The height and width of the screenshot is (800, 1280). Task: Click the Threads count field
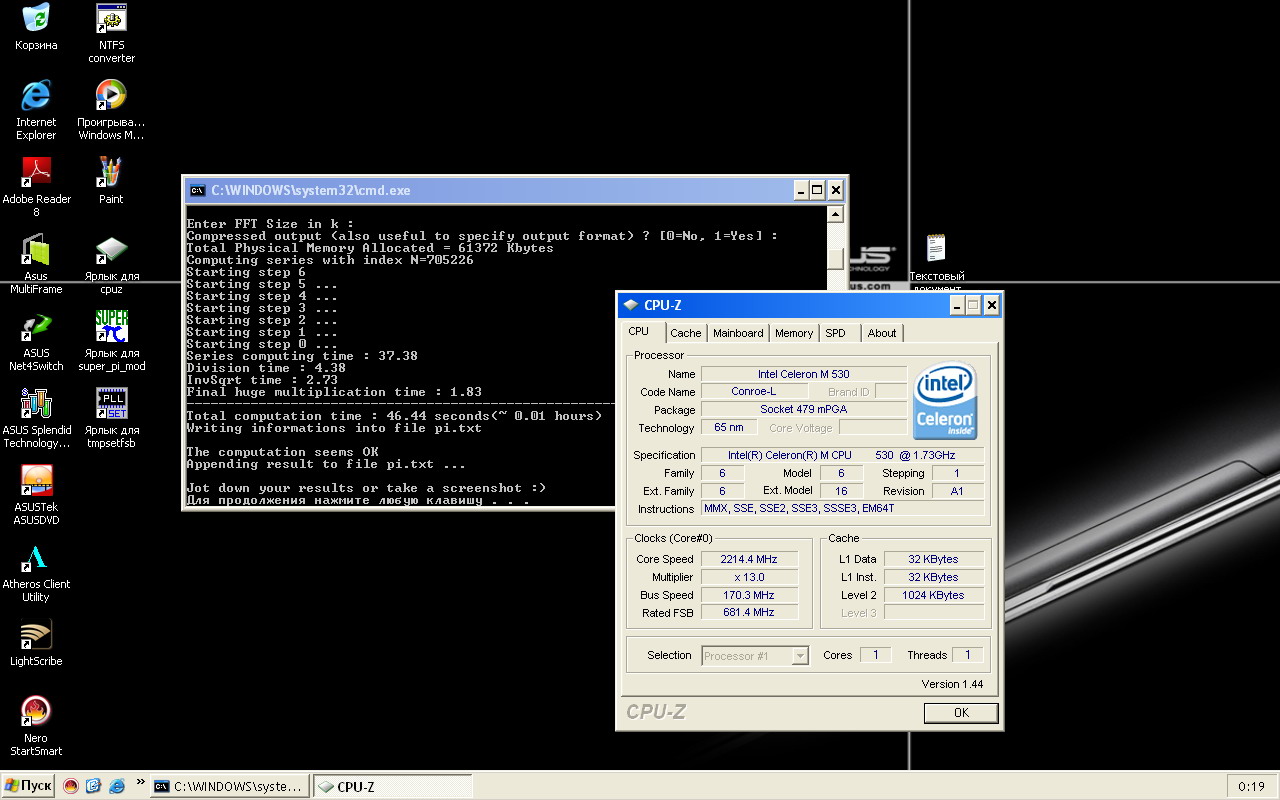967,655
